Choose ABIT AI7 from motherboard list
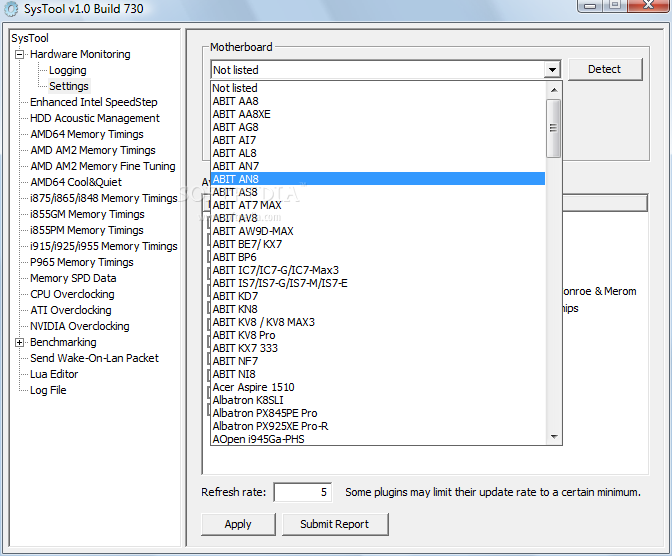672x556 pixels. [x=378, y=140]
